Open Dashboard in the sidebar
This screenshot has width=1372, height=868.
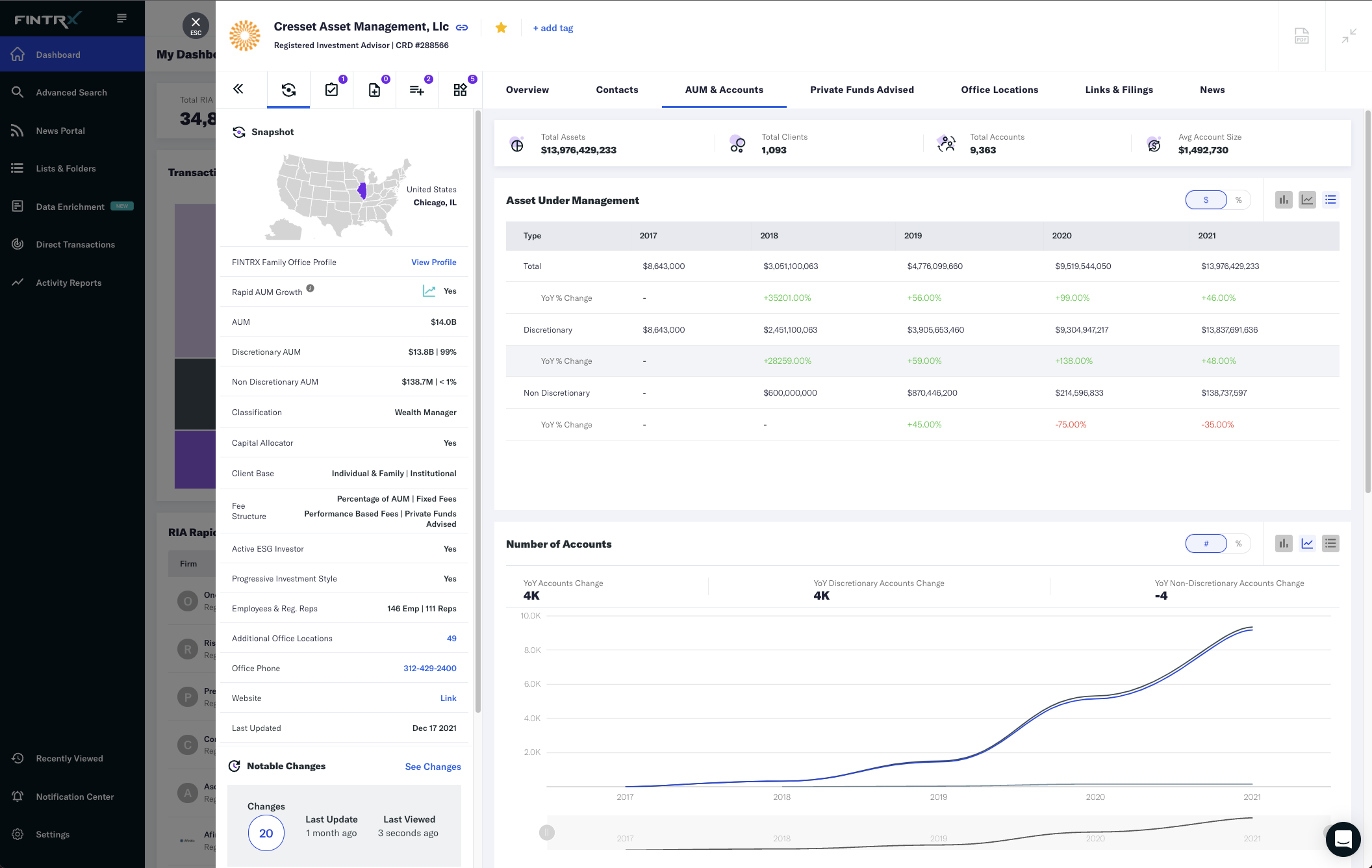coord(72,55)
